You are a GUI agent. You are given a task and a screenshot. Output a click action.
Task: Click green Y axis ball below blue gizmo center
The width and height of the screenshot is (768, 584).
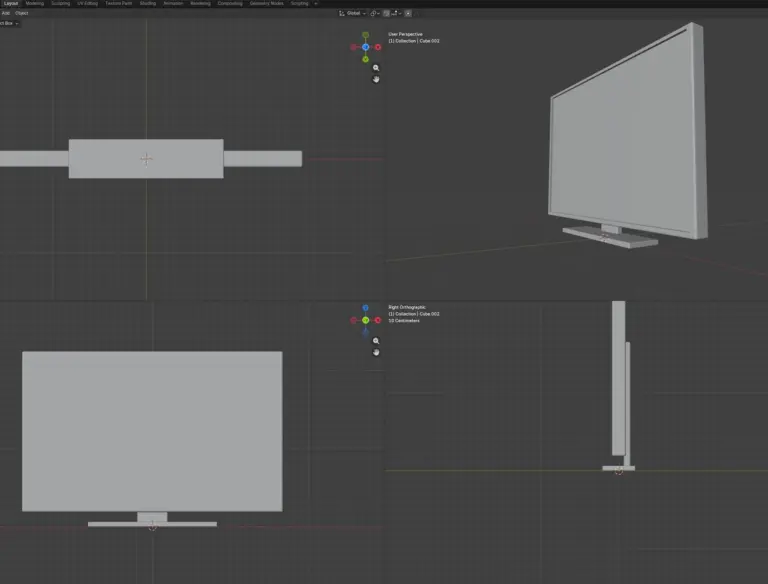(365, 59)
